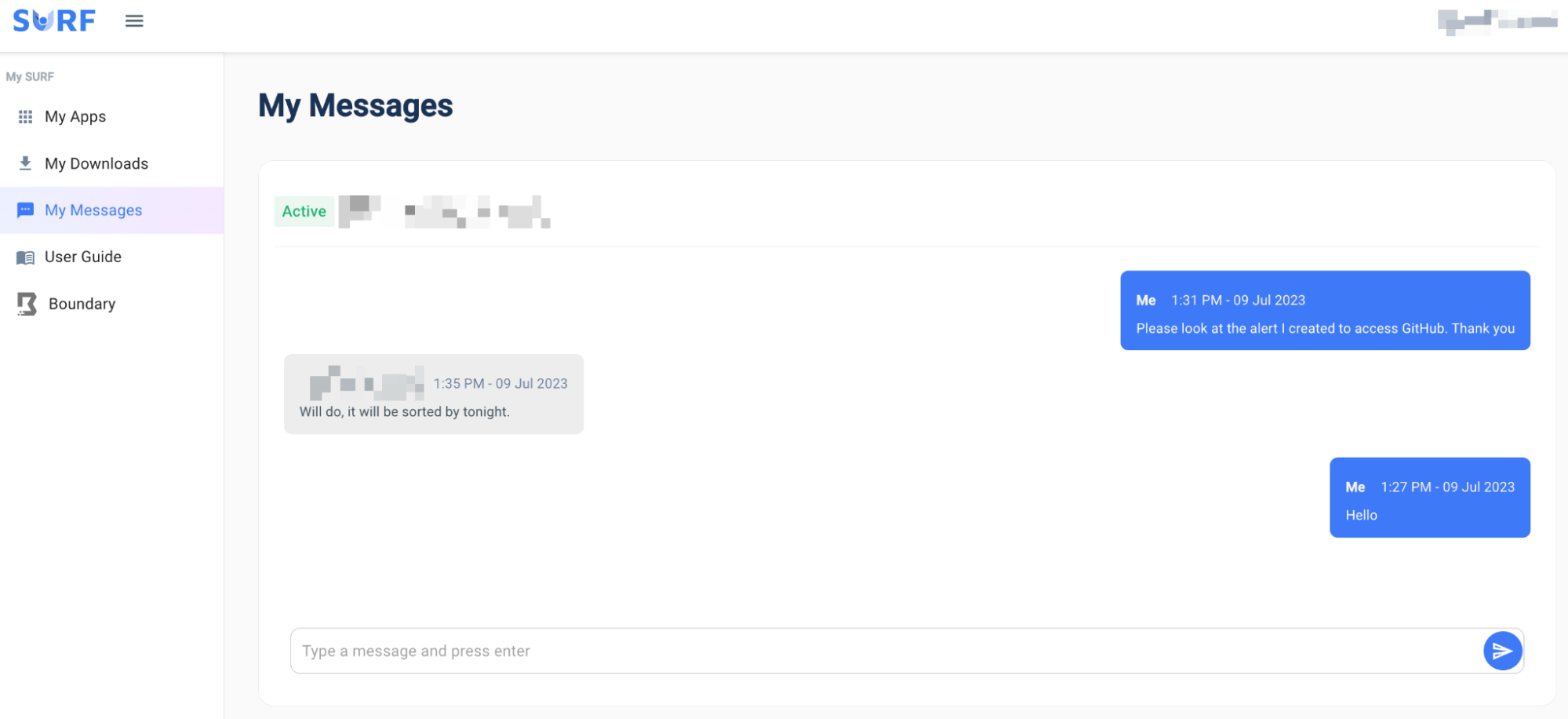Select the 'Will do' reply message
This screenshot has height=719, width=1568.
(434, 394)
